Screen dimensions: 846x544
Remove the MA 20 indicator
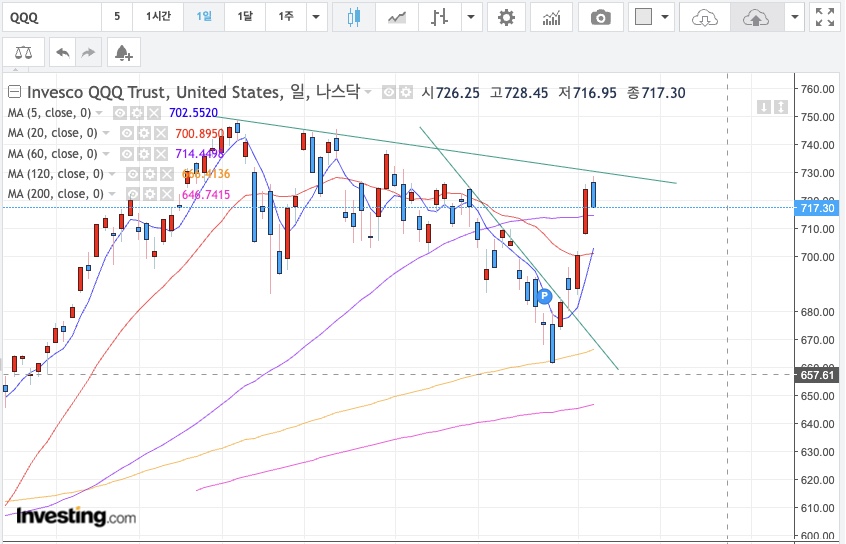tap(161, 133)
